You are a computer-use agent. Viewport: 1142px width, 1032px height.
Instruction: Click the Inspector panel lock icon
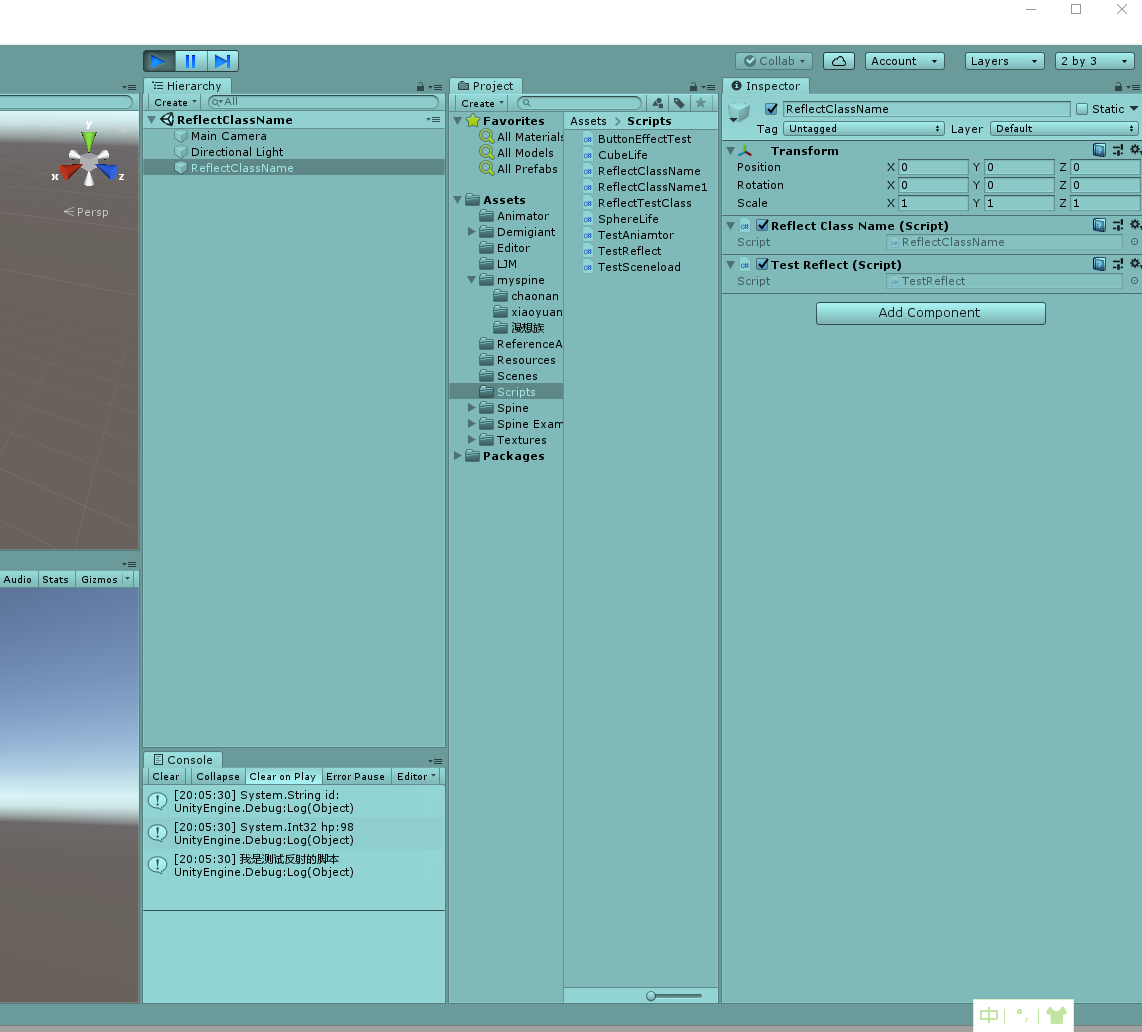click(x=1119, y=87)
